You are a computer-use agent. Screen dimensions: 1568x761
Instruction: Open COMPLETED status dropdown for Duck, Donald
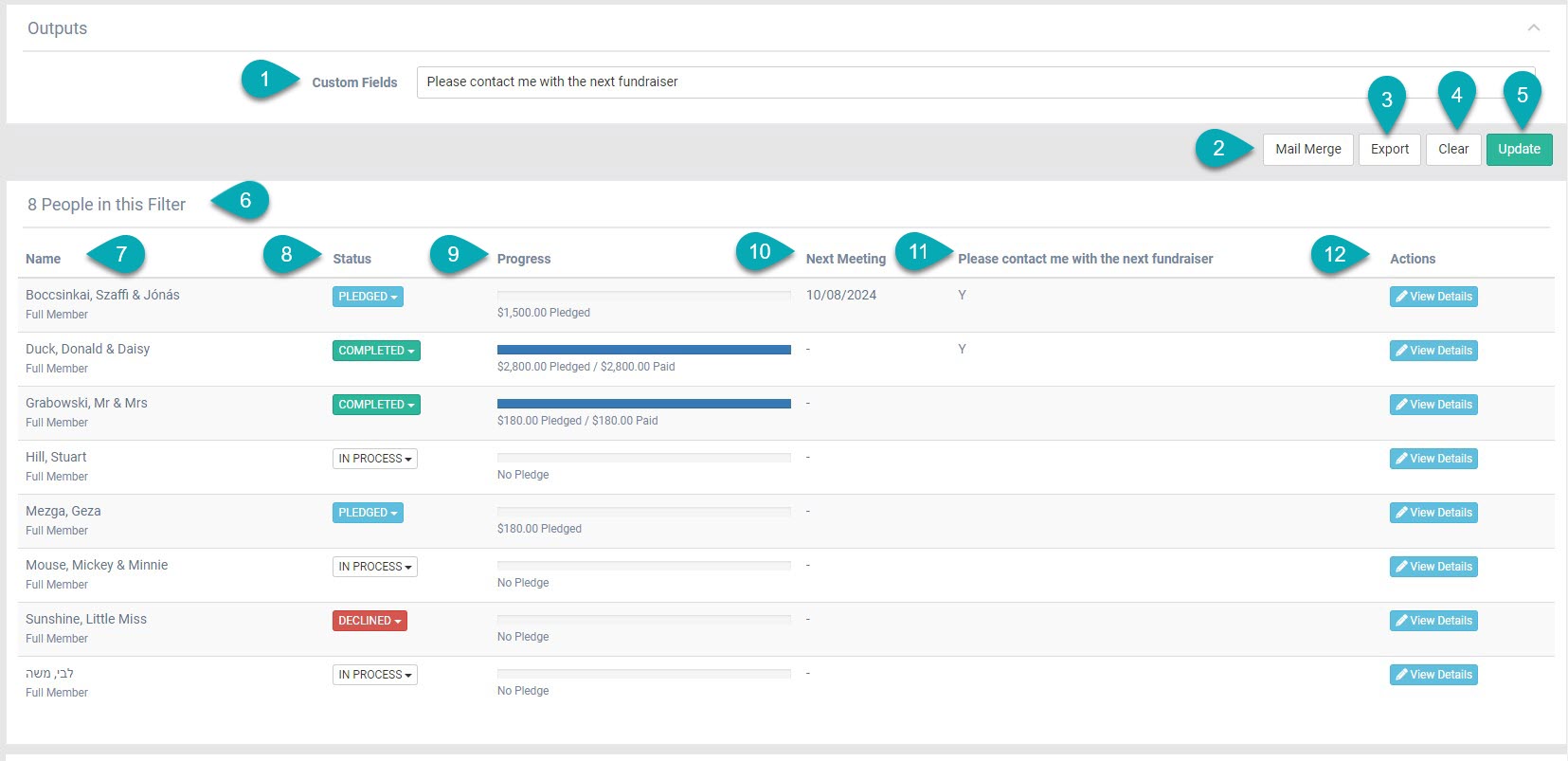(x=376, y=351)
